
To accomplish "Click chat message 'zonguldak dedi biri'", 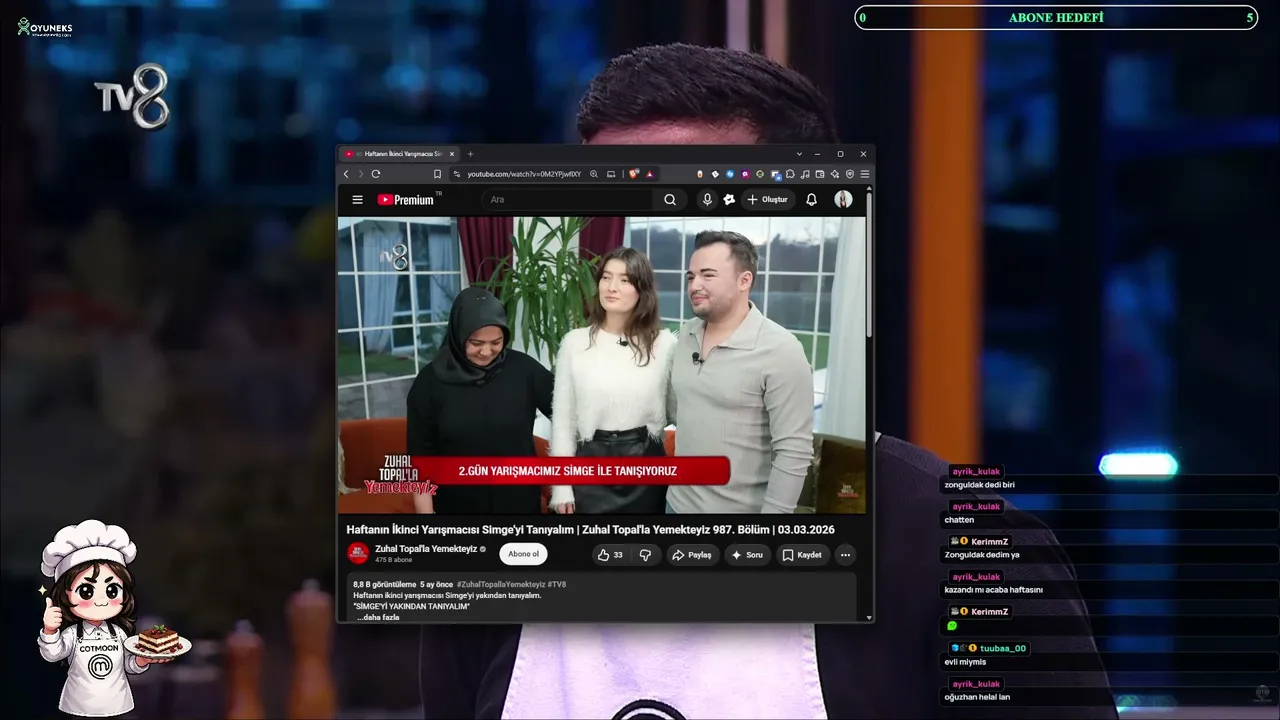I will [x=980, y=485].
